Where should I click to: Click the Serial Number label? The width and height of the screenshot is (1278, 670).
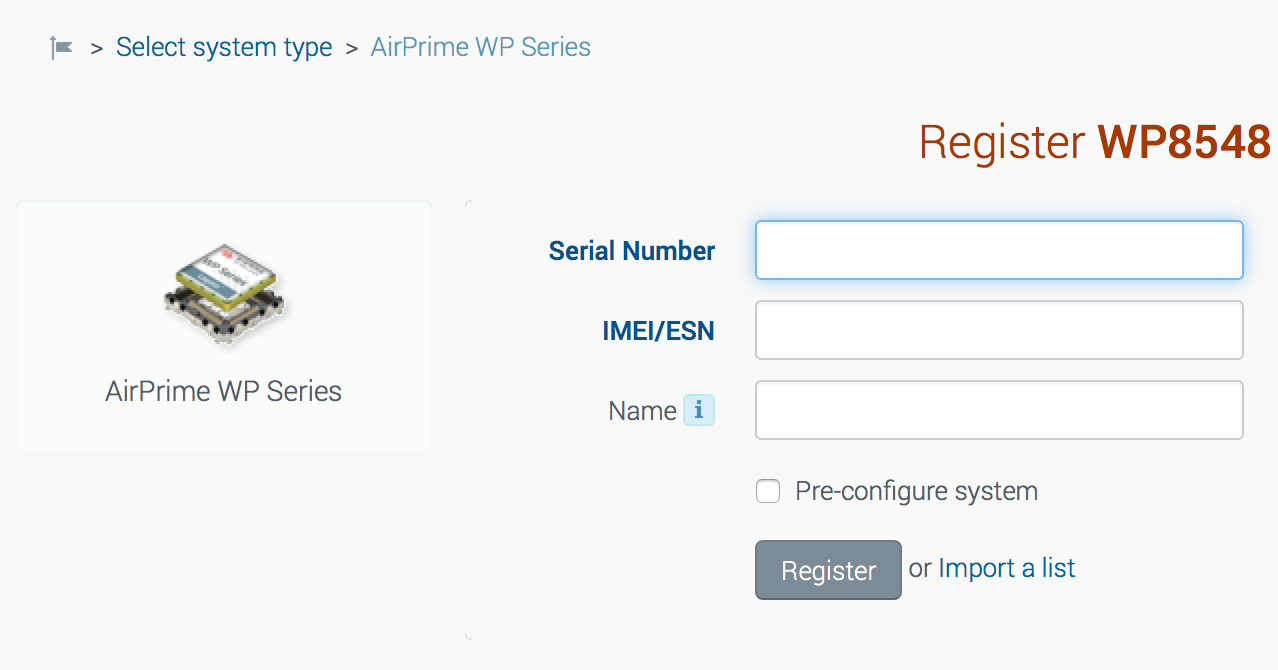(x=632, y=251)
